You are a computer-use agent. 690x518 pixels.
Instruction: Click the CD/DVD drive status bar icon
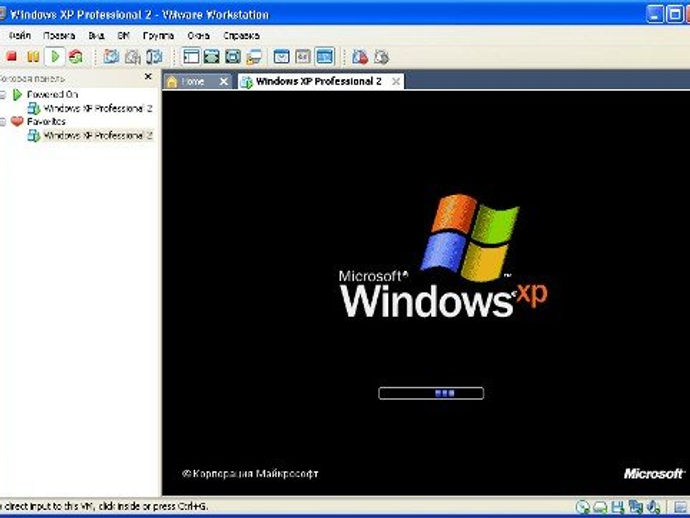pos(583,507)
